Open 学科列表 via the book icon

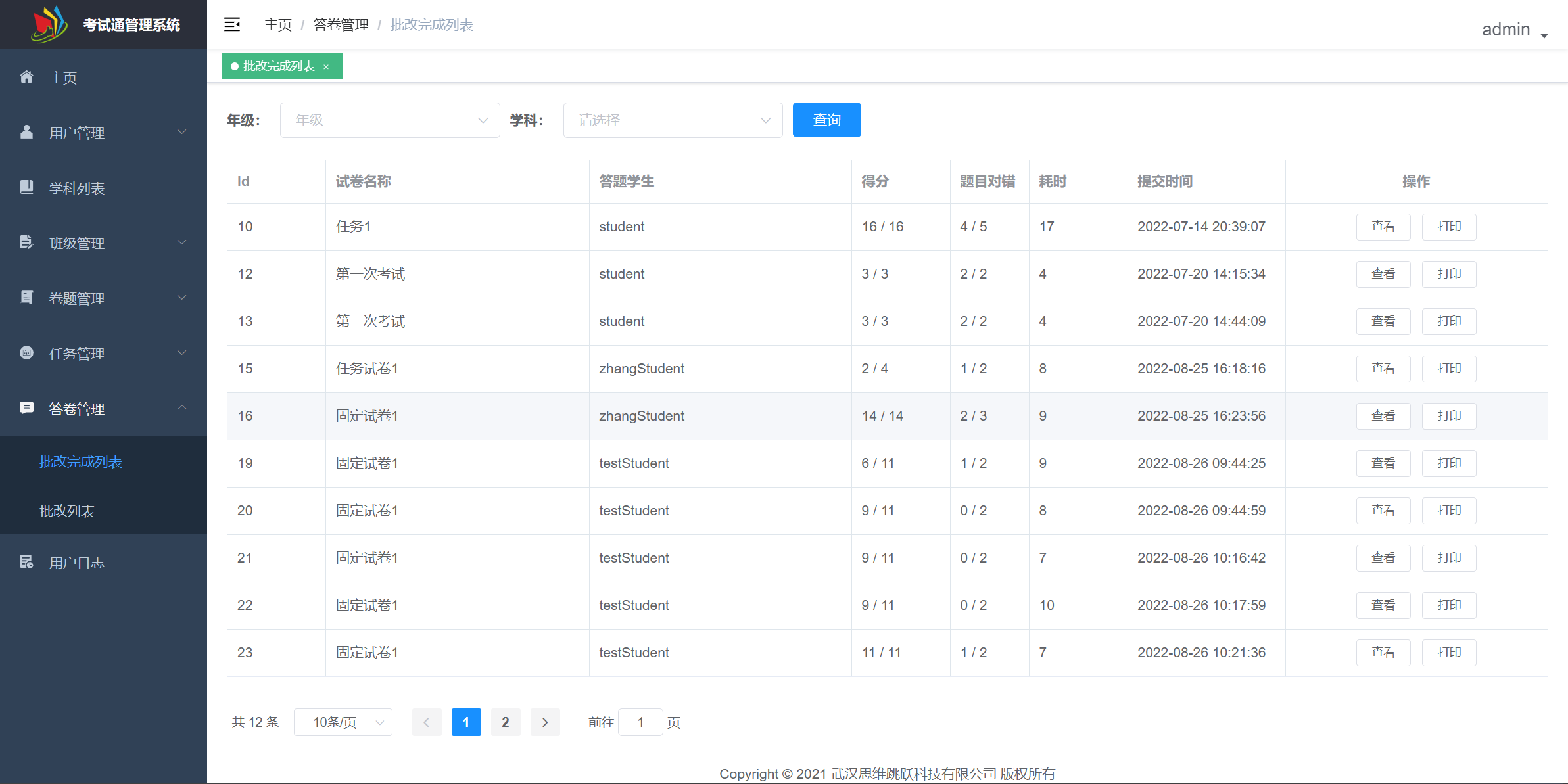26,187
